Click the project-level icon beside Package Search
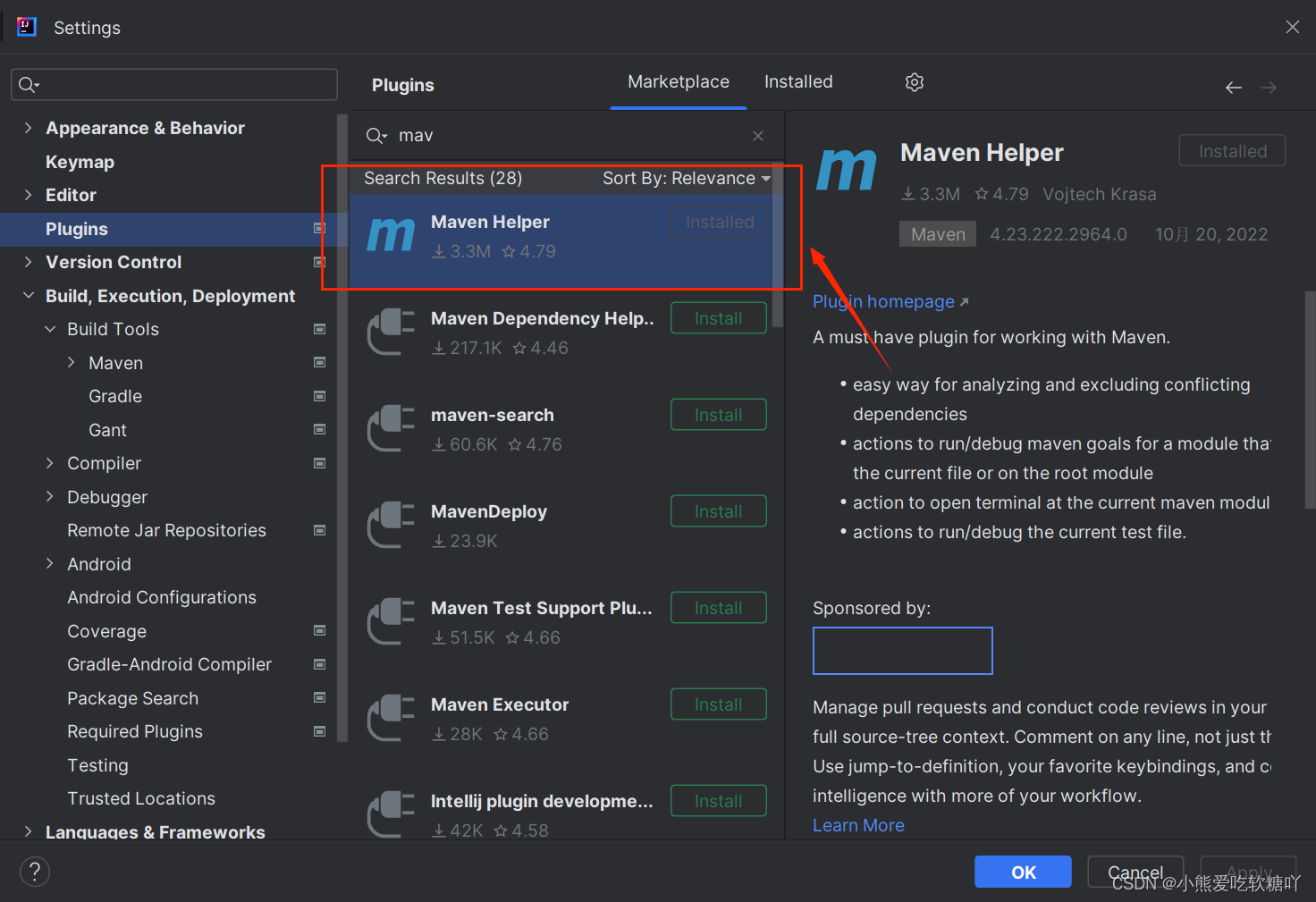 click(x=319, y=698)
